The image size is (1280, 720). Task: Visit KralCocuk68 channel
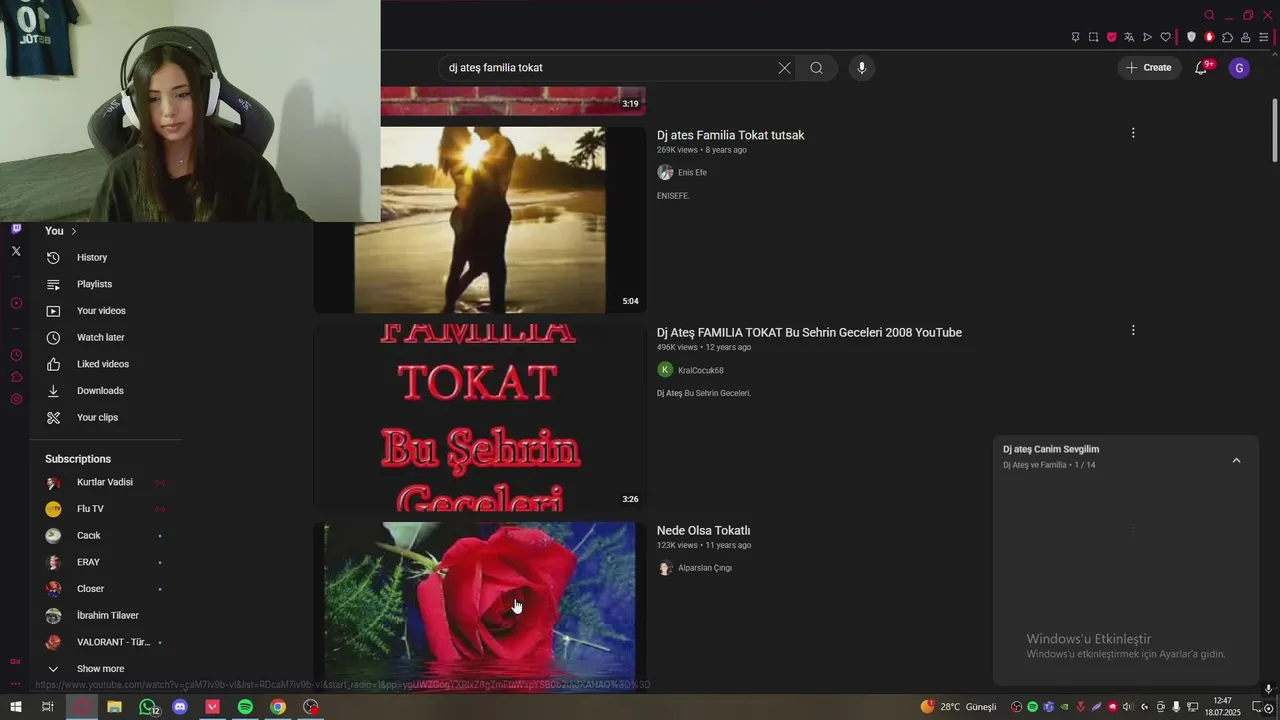coord(700,370)
